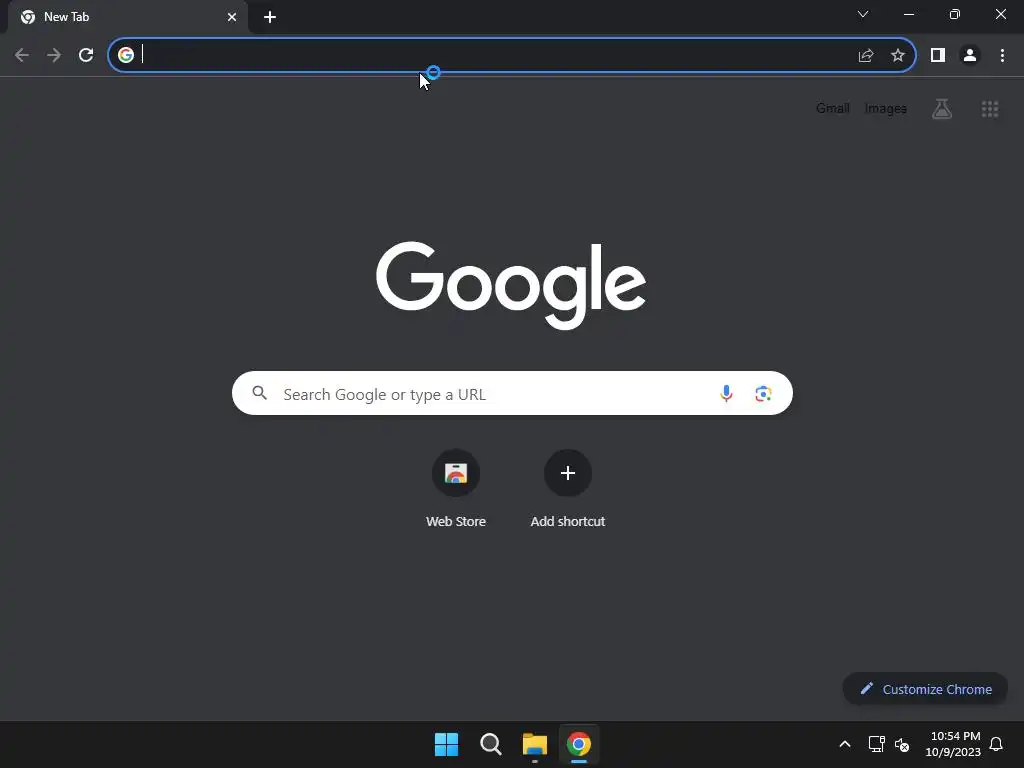Open taskbar search
Screen dimensions: 1024x768
point(490,744)
